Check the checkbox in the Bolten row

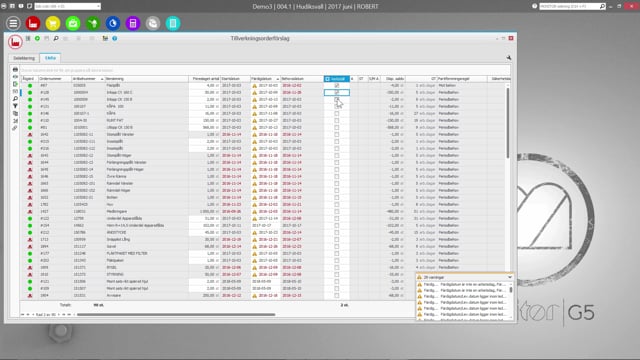click(337, 198)
